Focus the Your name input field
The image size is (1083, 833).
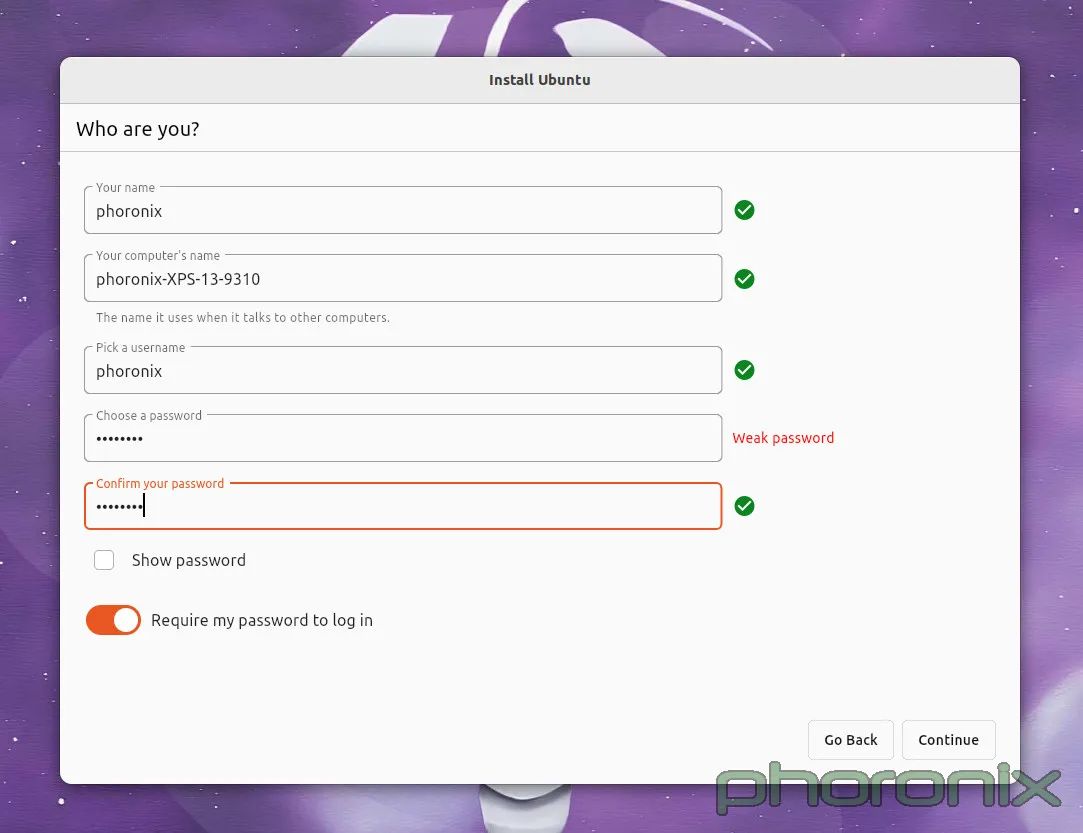coord(403,210)
